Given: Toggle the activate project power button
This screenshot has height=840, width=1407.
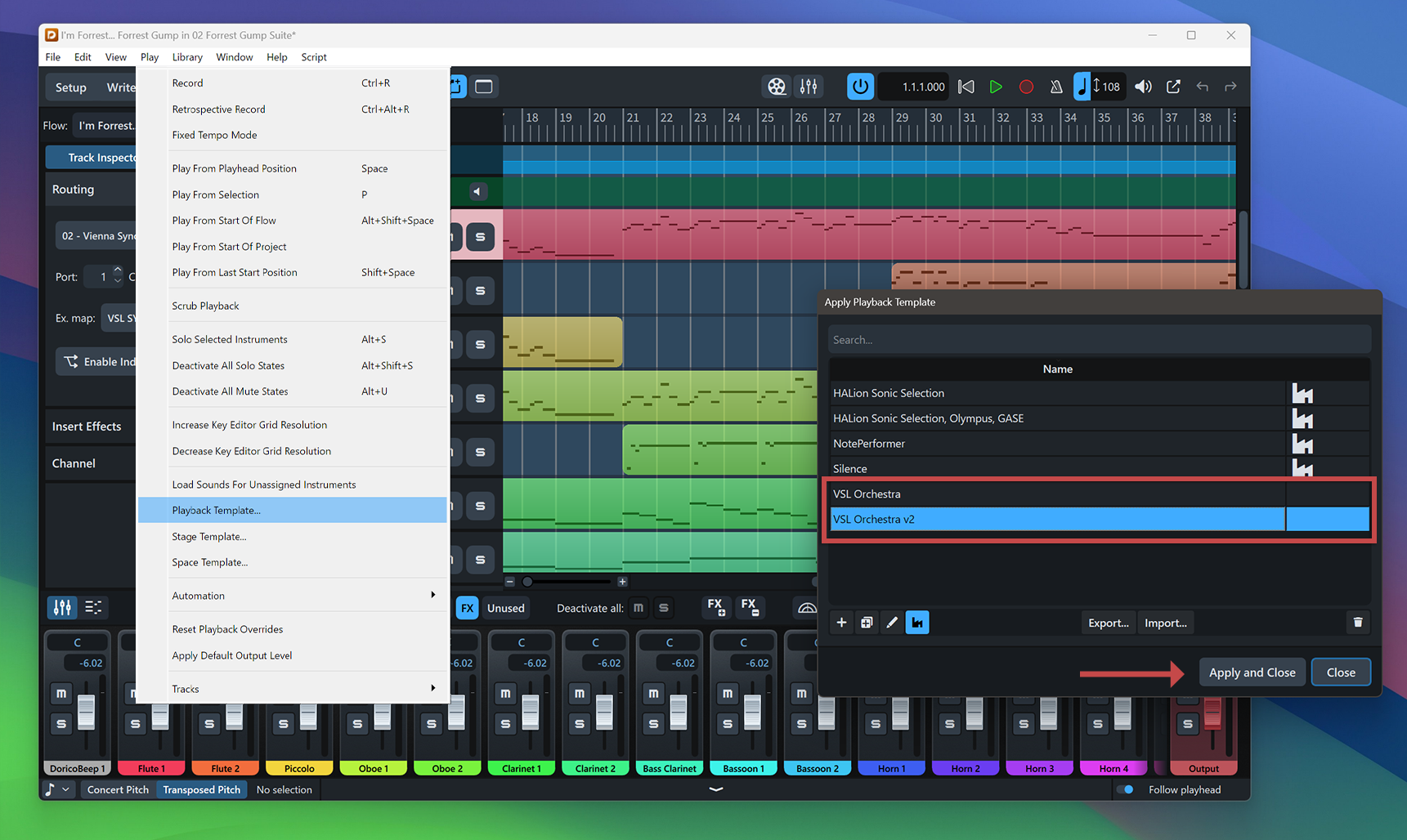Looking at the screenshot, I should point(860,87).
